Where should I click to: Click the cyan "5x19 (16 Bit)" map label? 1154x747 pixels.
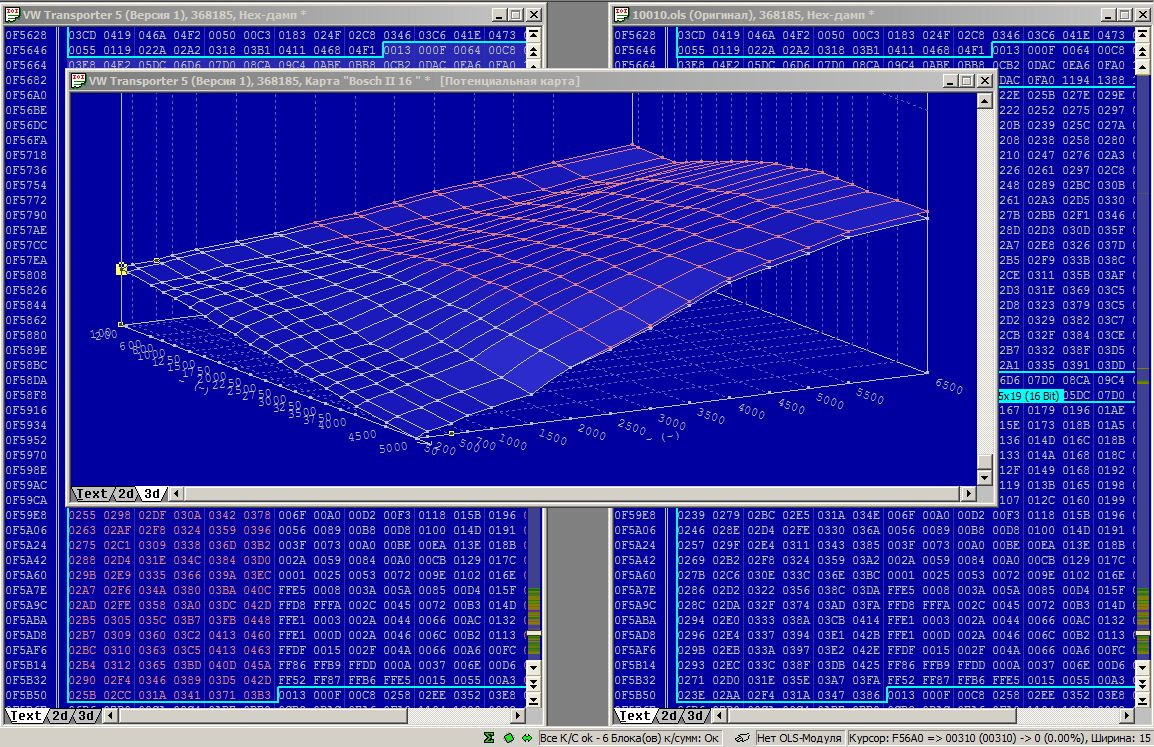click(x=1031, y=396)
